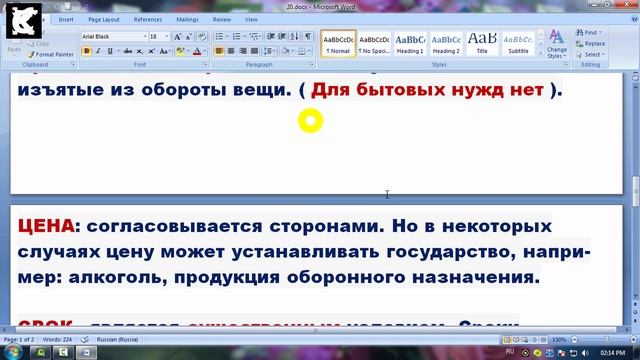This screenshot has width=640, height=360.
Task: Apply the Title style
Action: (x=482, y=43)
